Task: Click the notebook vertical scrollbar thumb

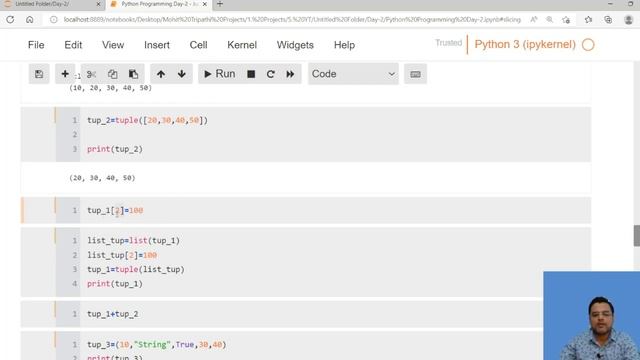Action: [x=636, y=236]
